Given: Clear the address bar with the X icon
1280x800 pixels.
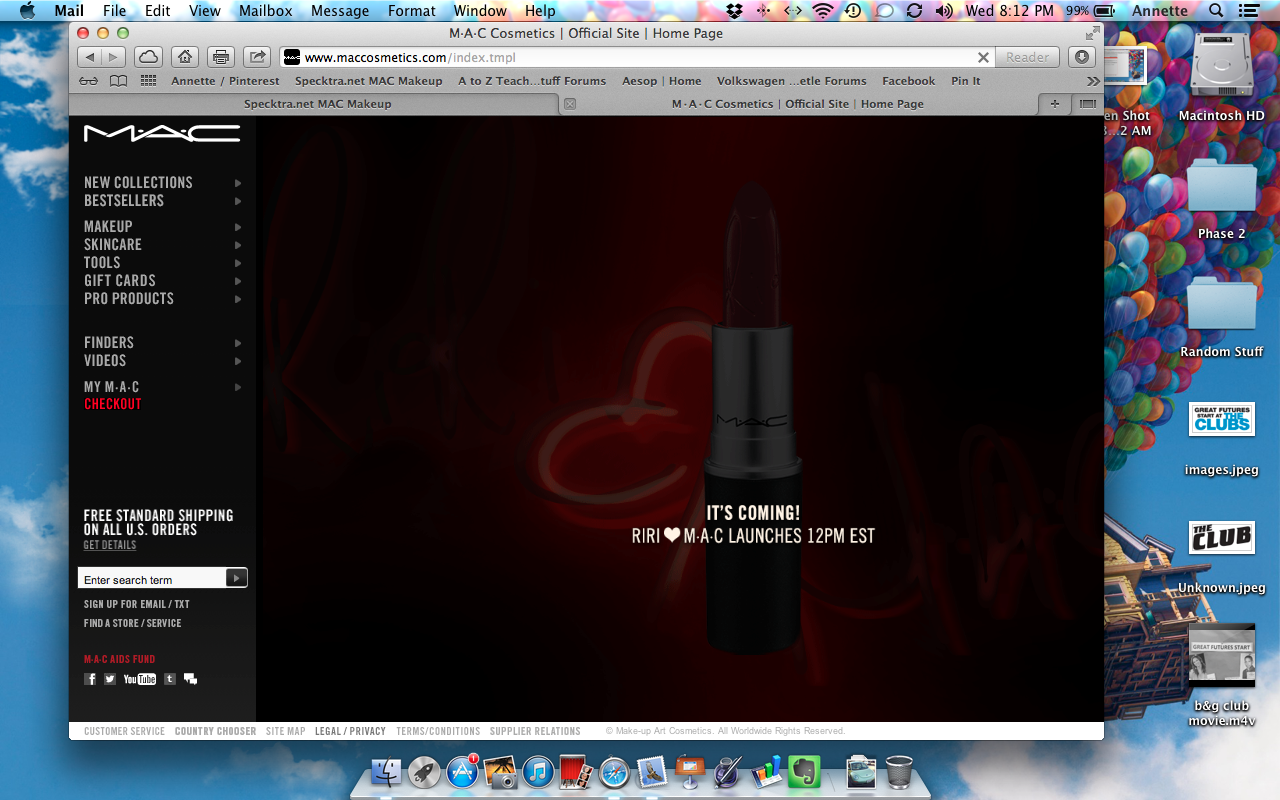Looking at the screenshot, I should (983, 57).
